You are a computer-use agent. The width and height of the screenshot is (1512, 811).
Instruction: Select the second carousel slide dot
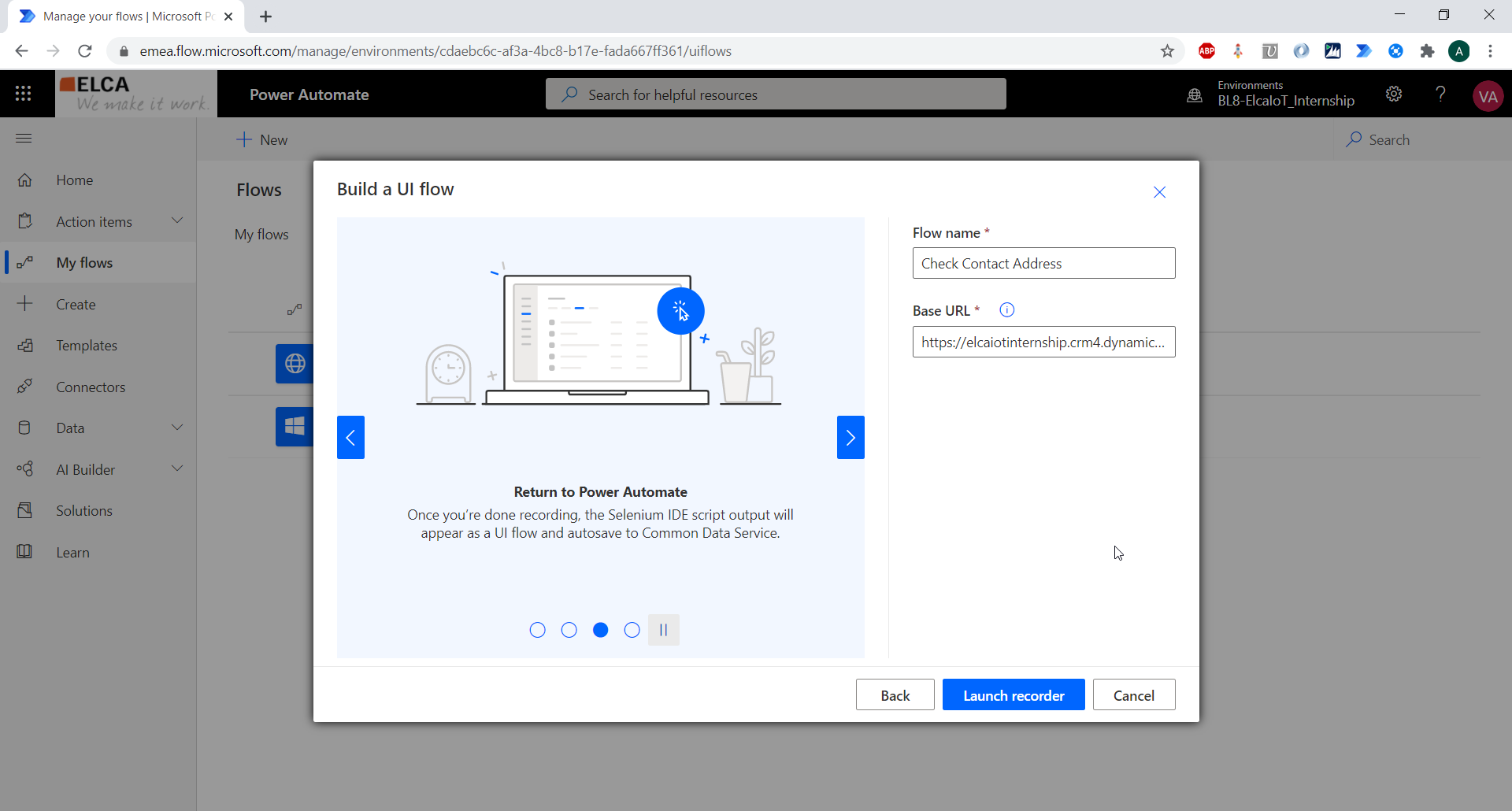click(569, 630)
